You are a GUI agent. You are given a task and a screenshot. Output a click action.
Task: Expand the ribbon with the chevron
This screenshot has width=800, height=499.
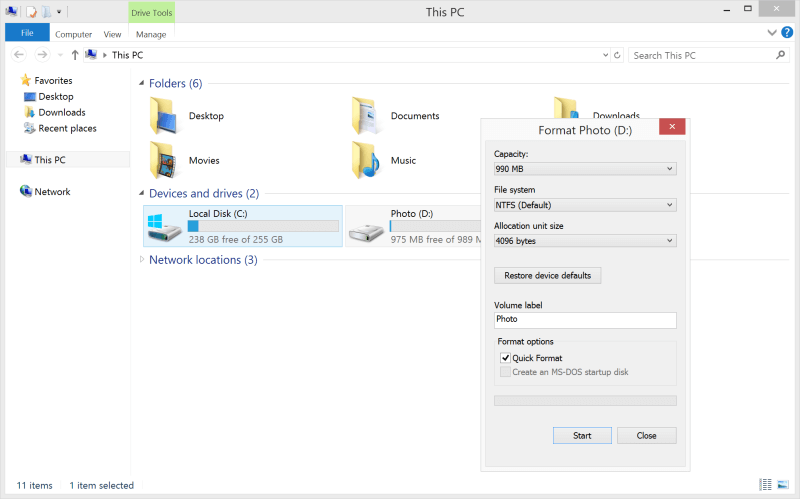point(771,33)
